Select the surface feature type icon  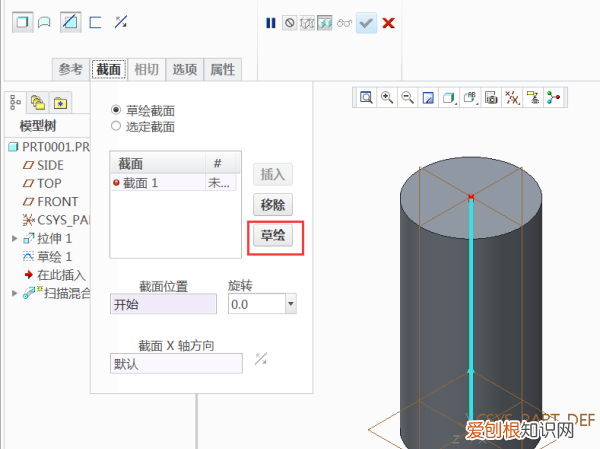click(x=45, y=22)
